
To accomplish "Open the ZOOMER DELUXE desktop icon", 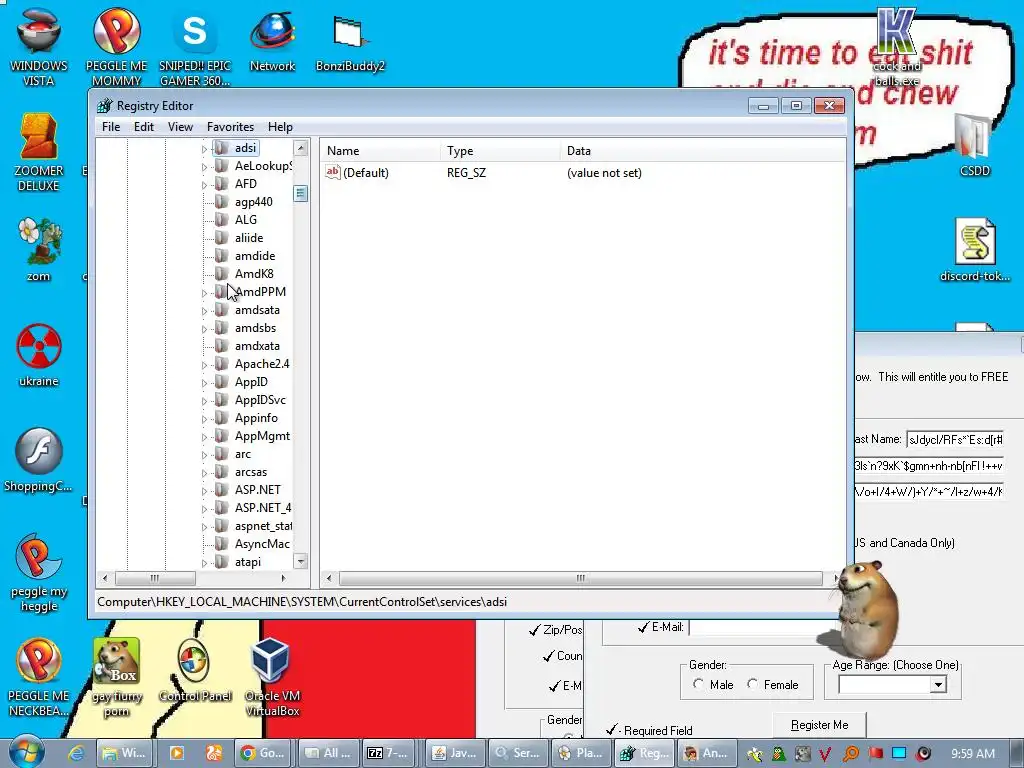I will click(39, 152).
